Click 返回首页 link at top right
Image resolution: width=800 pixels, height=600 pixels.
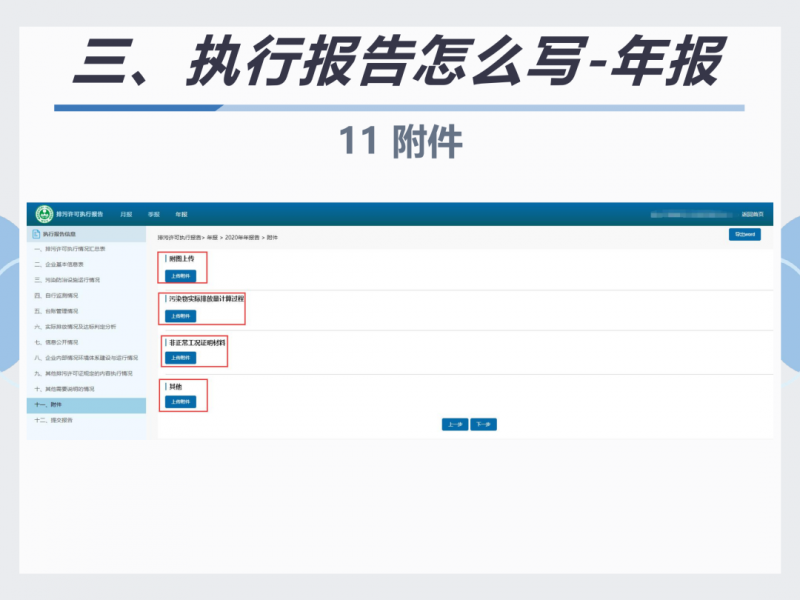[x=753, y=214]
